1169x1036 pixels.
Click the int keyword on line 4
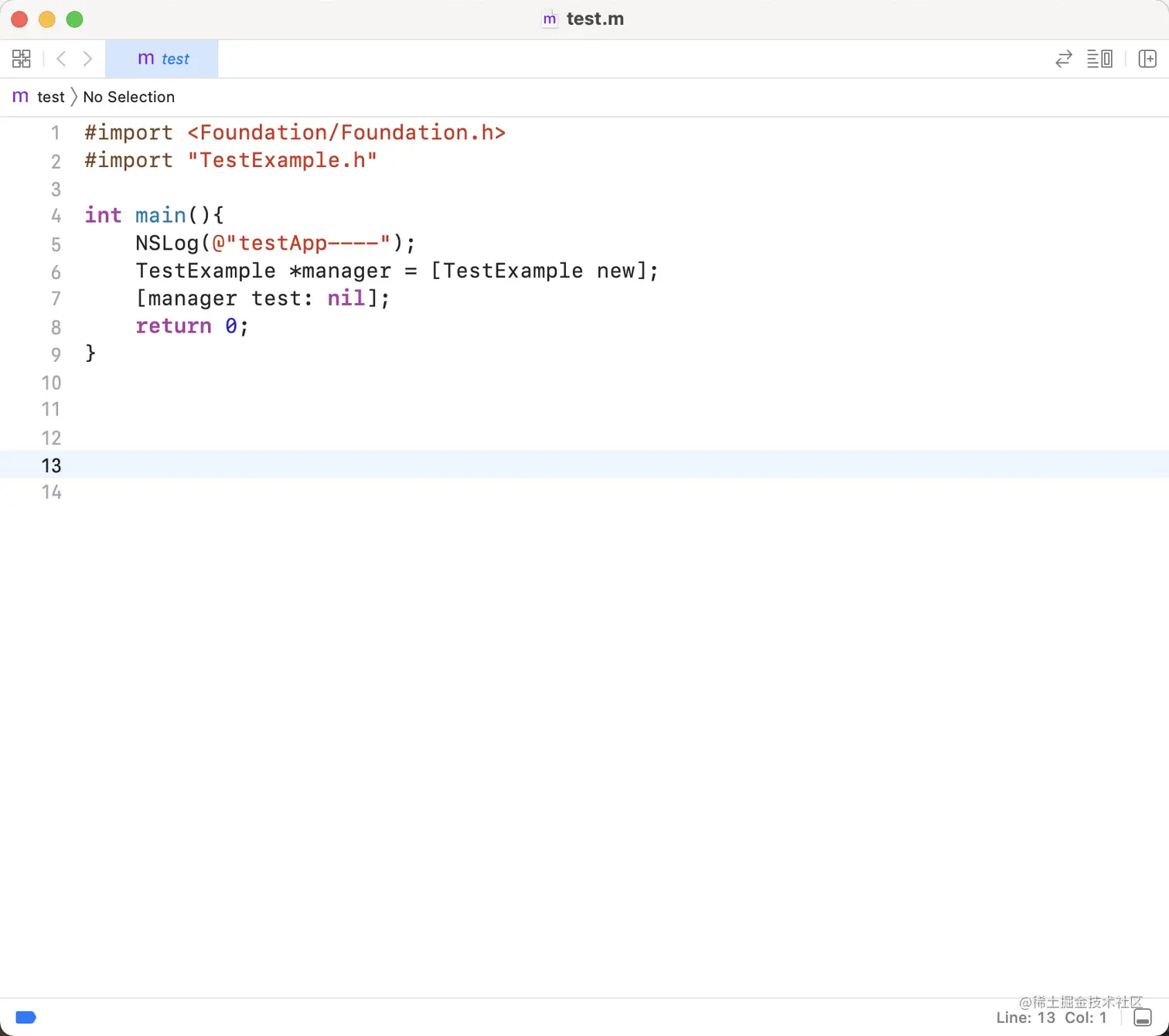(x=103, y=215)
